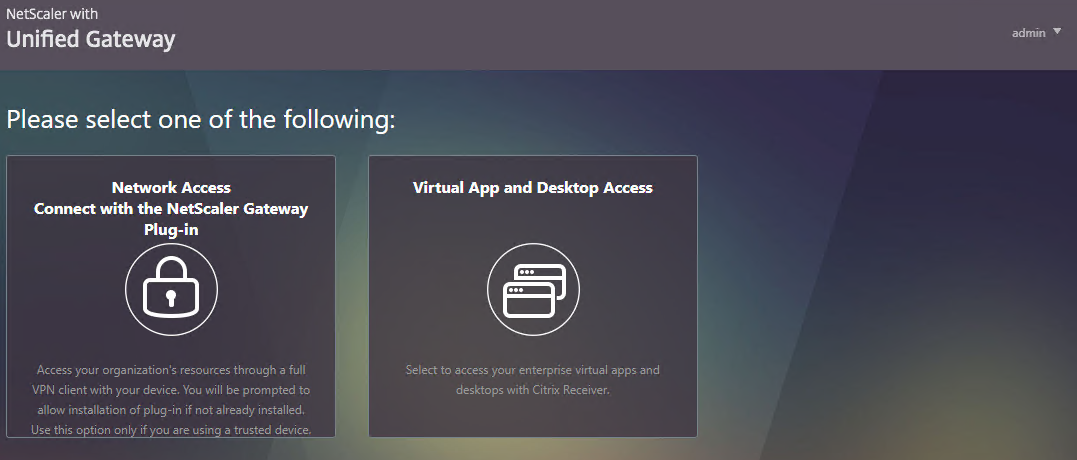Select Virtual App and Desktop Access heading

[x=533, y=187]
